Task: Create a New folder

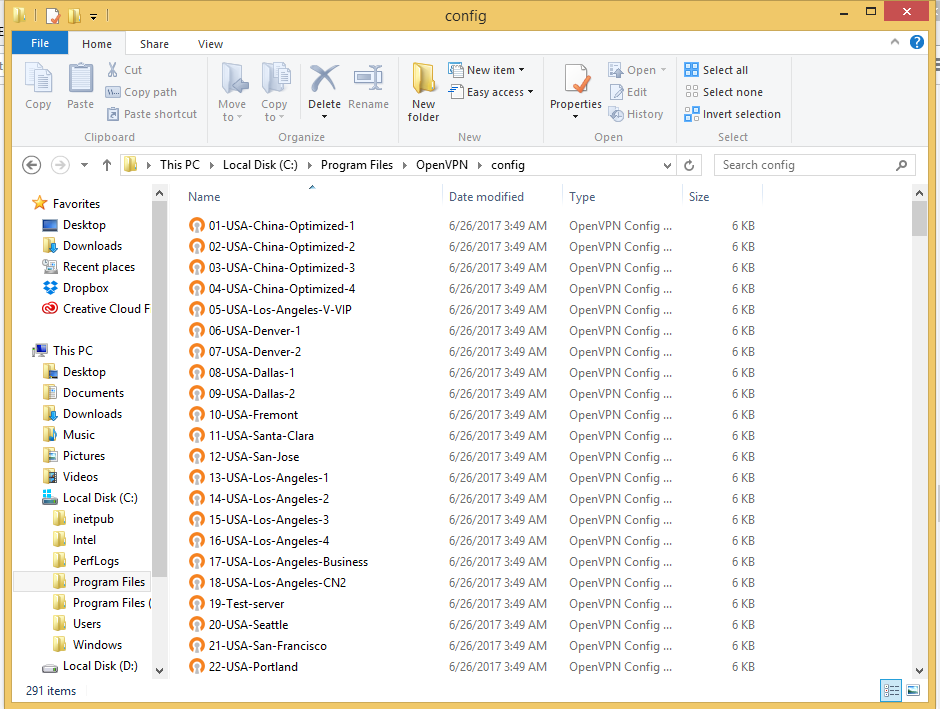Action: (x=424, y=91)
